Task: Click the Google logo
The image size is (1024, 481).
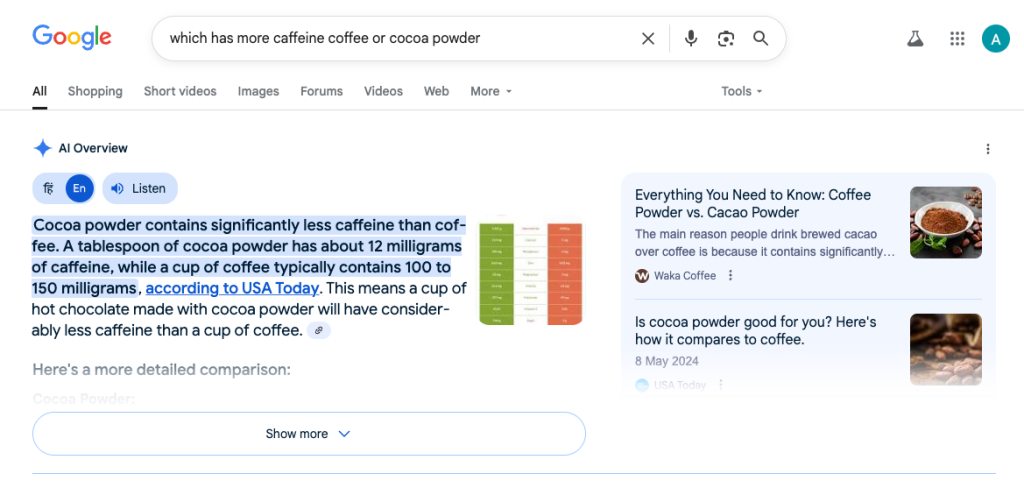Action: pos(72,37)
